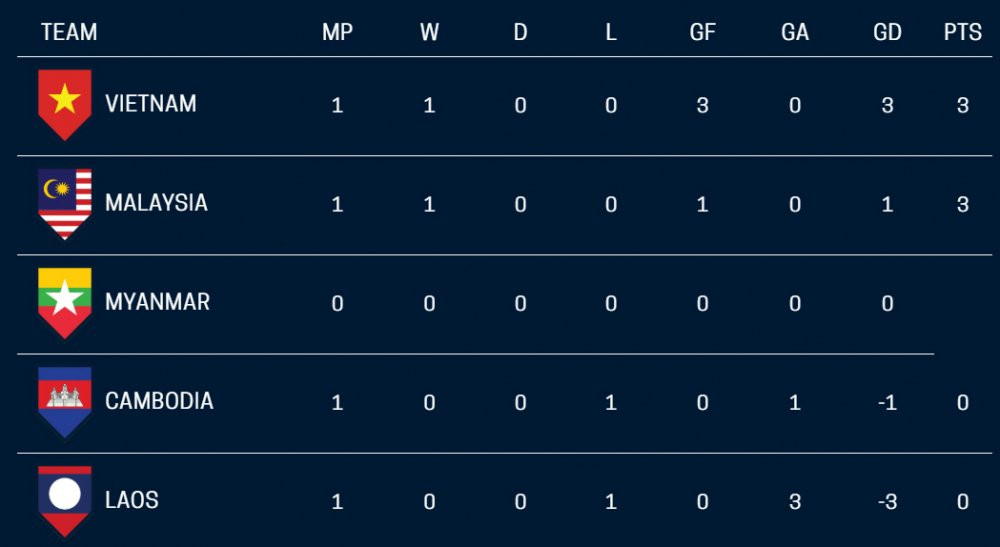This screenshot has height=547, width=1000.
Task: Click the D column header
Action: click(x=520, y=32)
